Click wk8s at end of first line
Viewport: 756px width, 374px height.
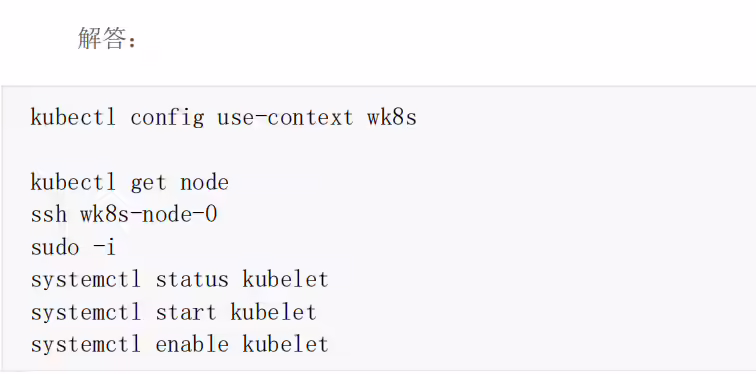(x=392, y=118)
